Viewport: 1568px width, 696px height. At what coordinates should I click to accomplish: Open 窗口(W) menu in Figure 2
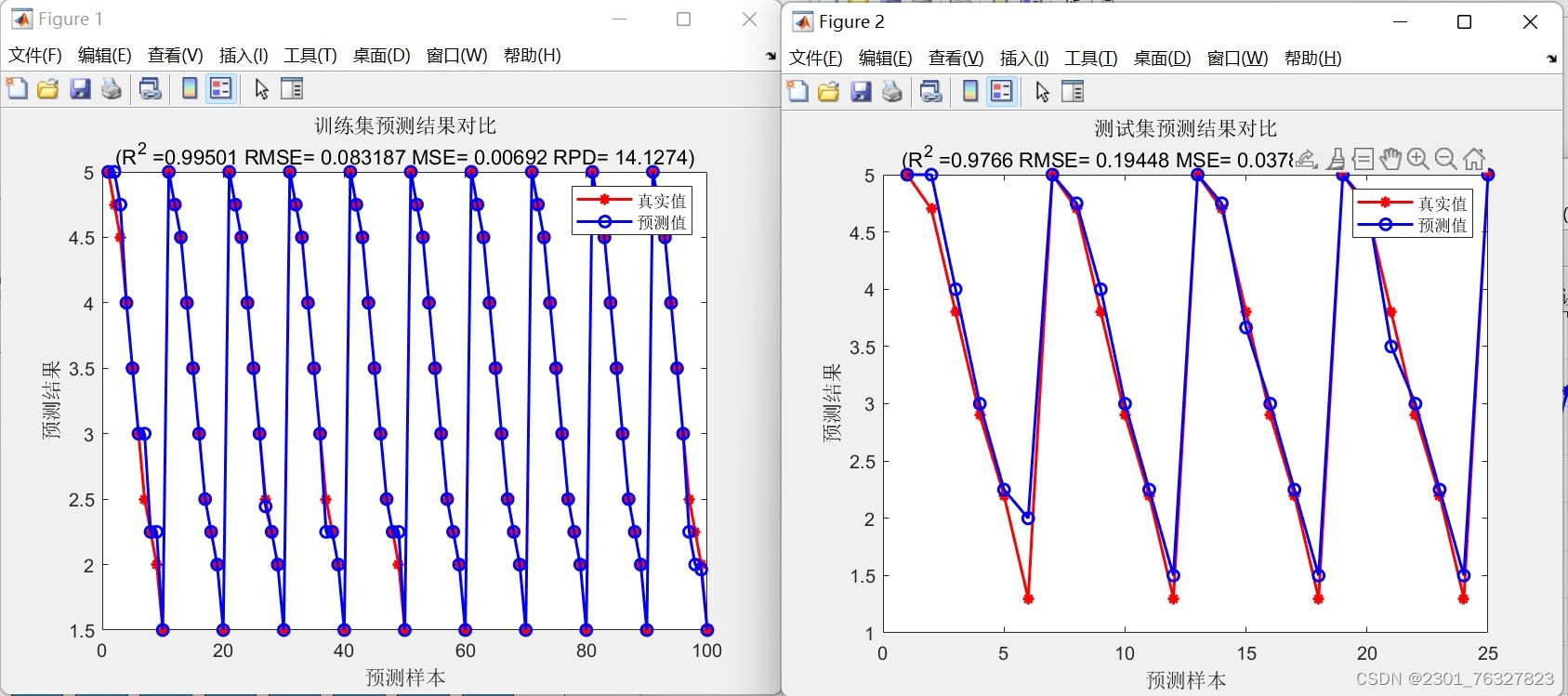pos(1238,59)
